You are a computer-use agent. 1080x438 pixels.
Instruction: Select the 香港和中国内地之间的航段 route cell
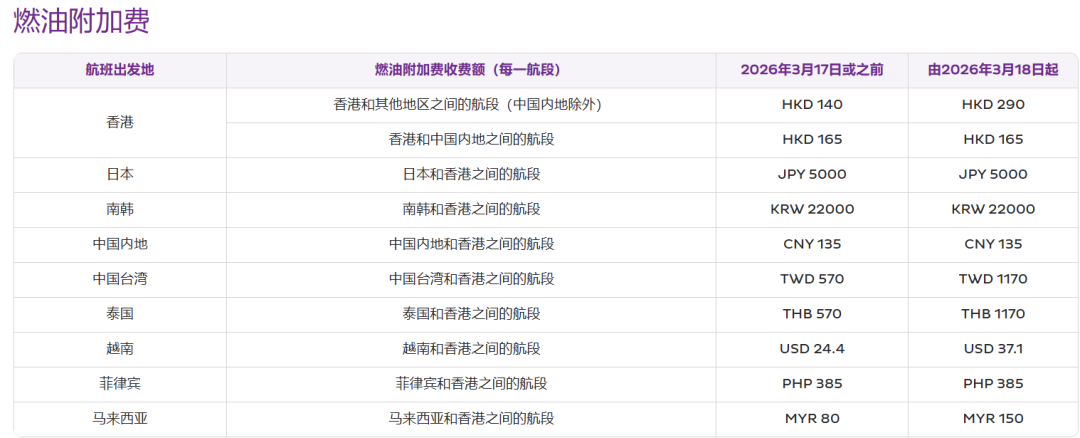(471, 139)
